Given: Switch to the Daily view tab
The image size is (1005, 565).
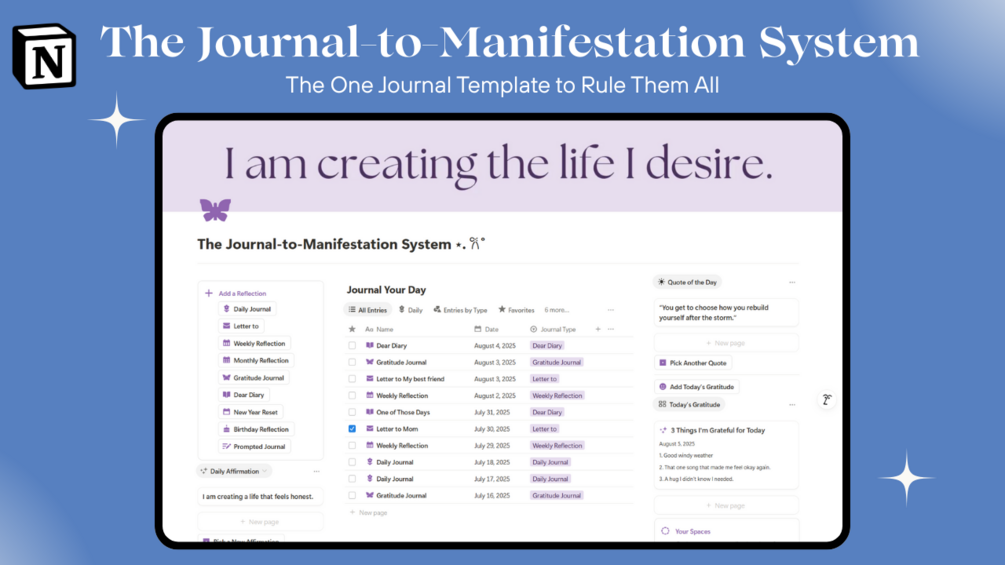Looking at the screenshot, I should coord(411,310).
